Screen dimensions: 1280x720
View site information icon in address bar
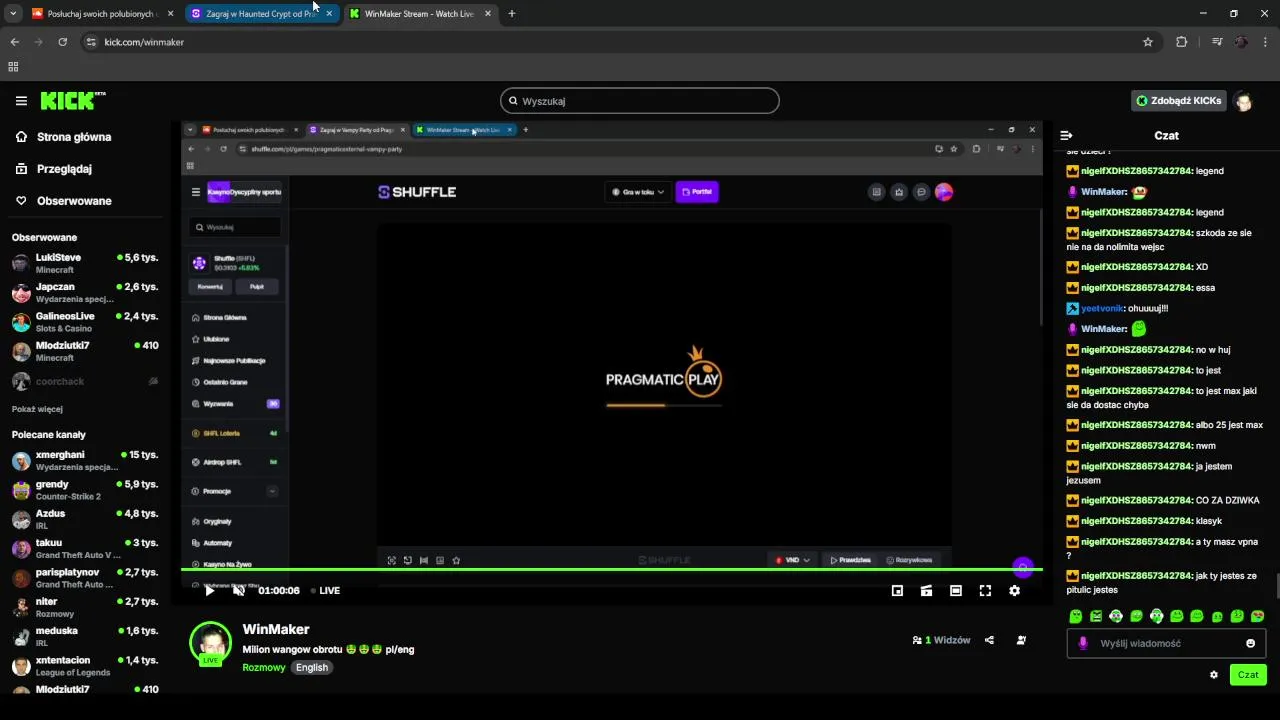pyautogui.click(x=92, y=42)
